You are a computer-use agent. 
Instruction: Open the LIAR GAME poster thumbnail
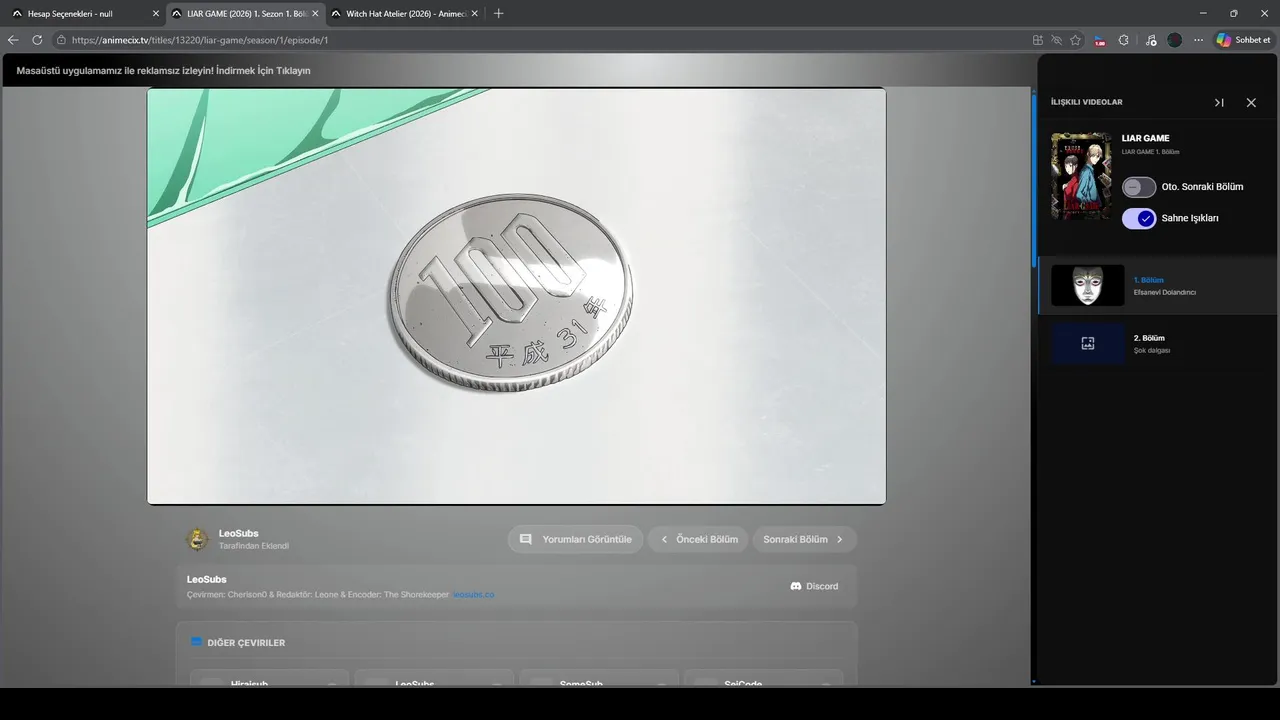click(1081, 176)
